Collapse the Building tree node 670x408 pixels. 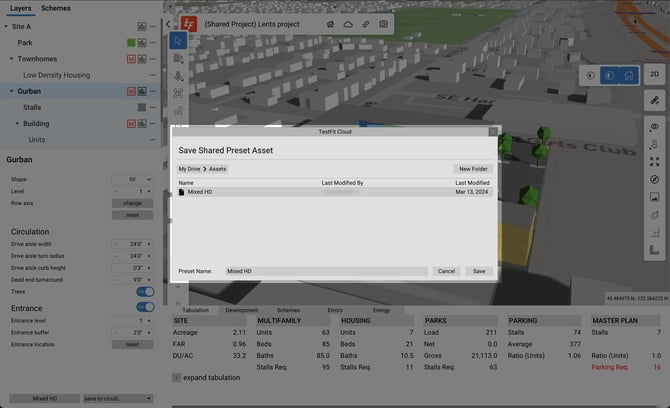pos(17,124)
